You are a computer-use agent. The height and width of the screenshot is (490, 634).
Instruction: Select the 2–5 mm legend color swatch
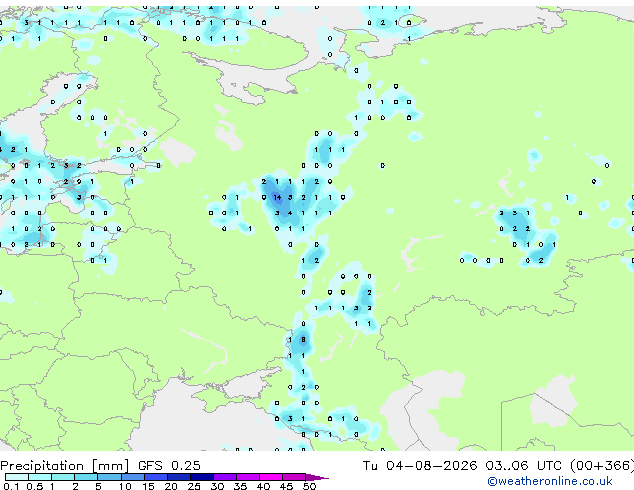(86, 477)
